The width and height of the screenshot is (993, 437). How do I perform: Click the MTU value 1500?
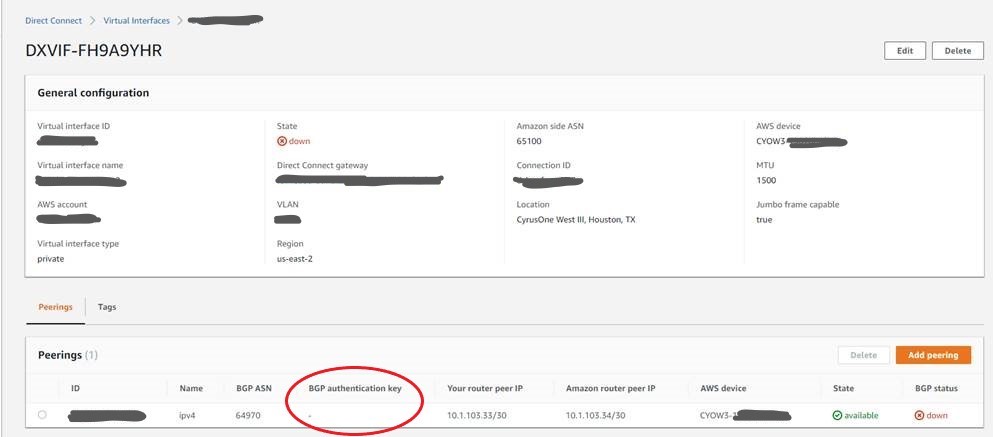click(766, 180)
